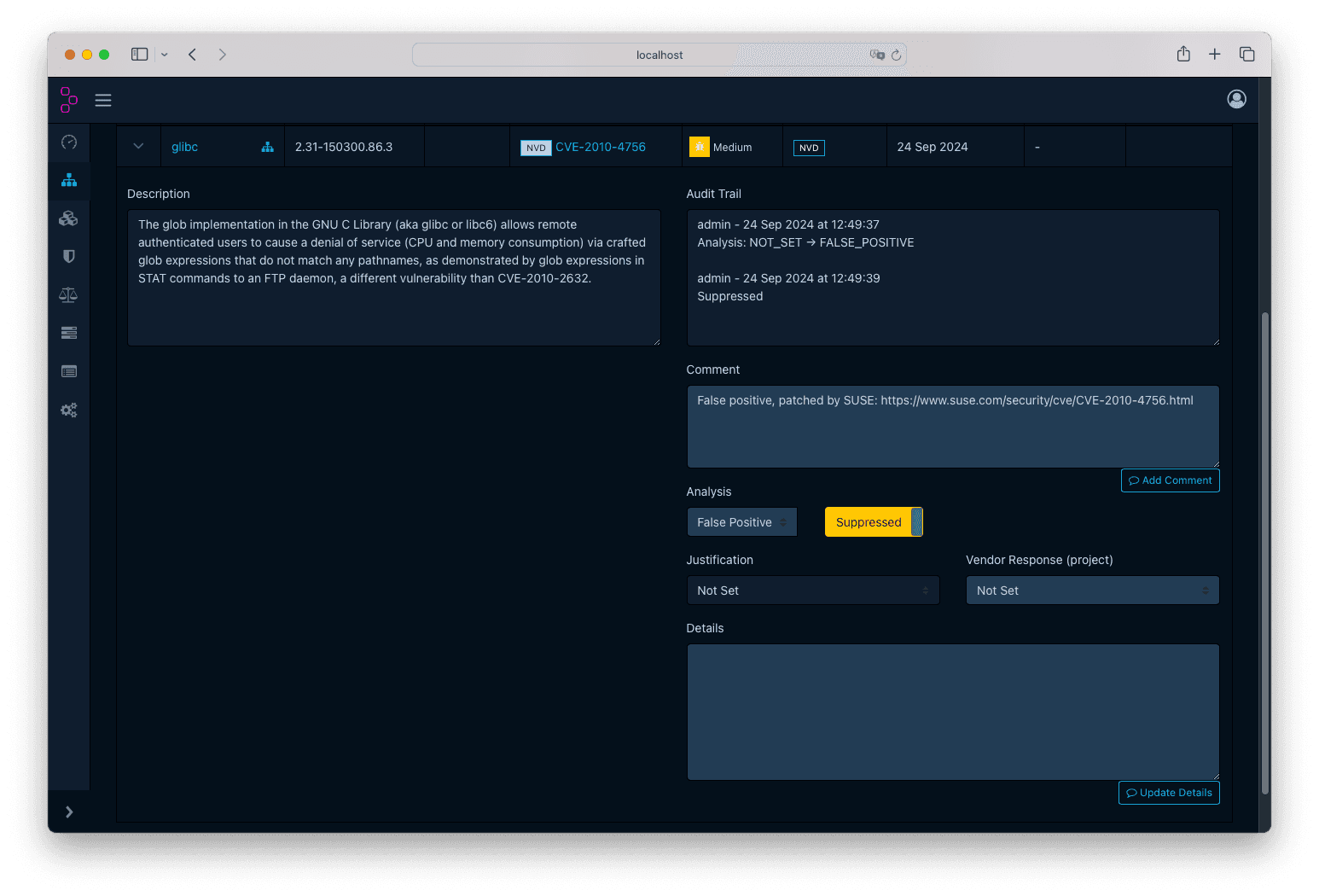Image resolution: width=1319 pixels, height=896 pixels.
Task: Open the Policy Management view
Action: pos(69,332)
